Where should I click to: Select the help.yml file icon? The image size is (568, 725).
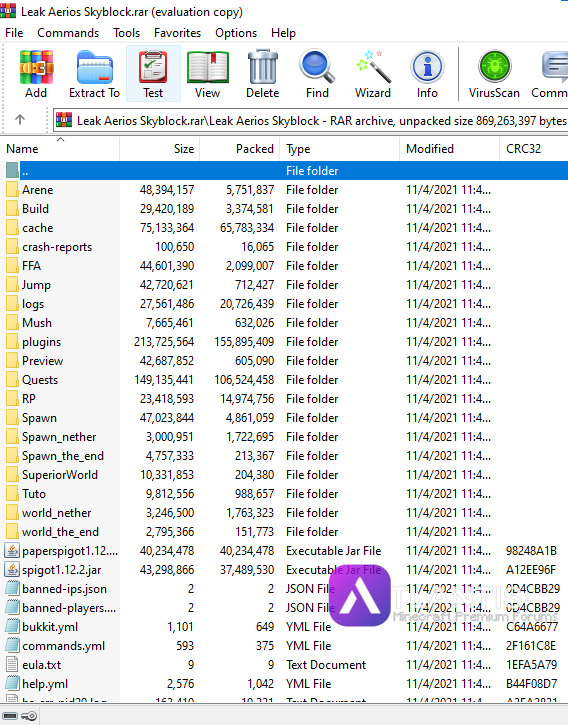(12, 683)
